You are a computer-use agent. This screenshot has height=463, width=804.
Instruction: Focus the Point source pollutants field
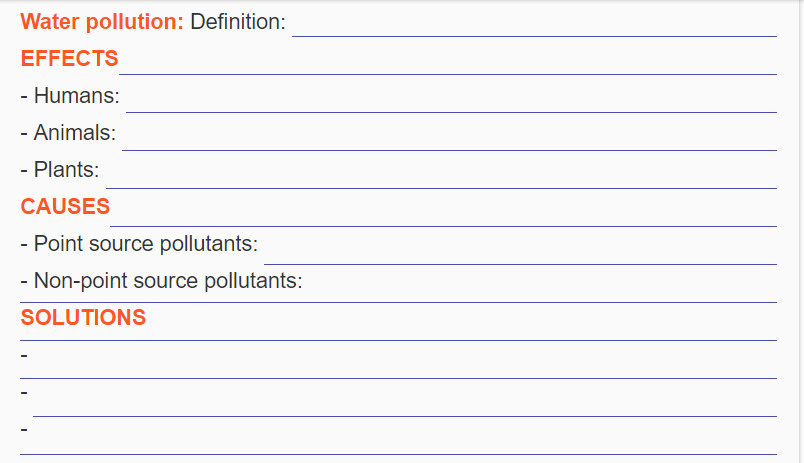coord(520,251)
